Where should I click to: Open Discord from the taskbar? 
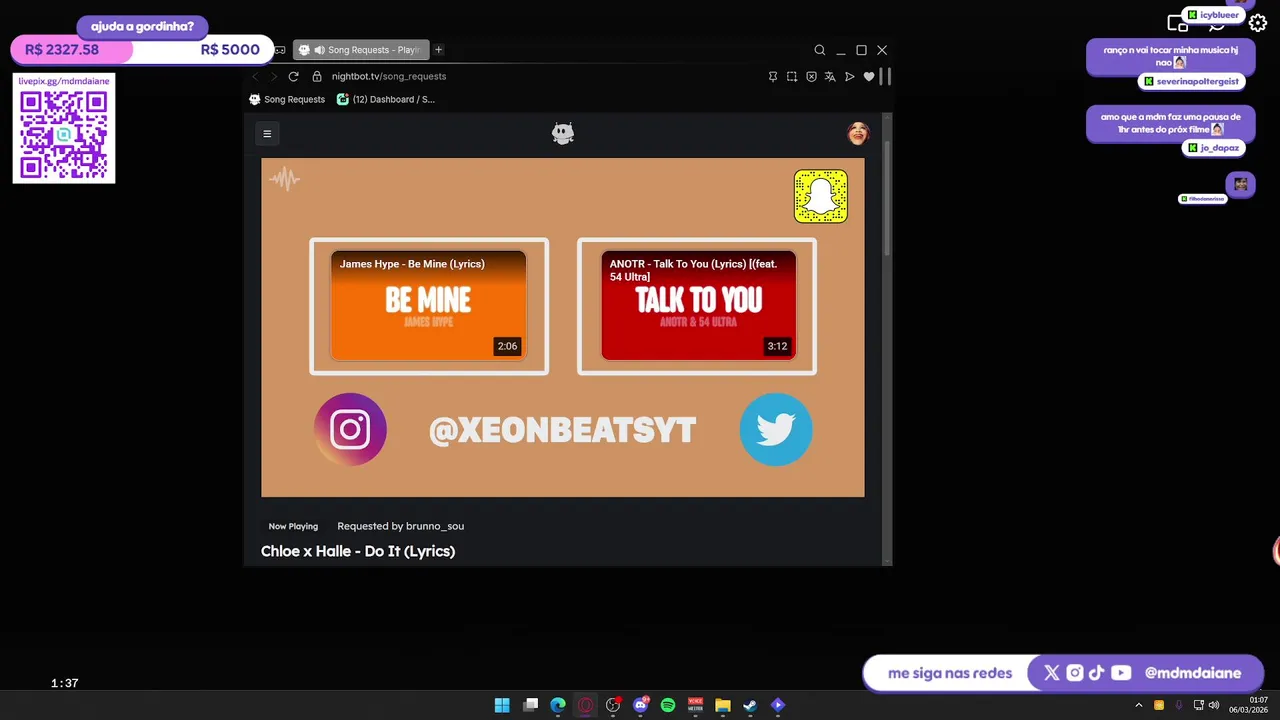click(x=641, y=705)
